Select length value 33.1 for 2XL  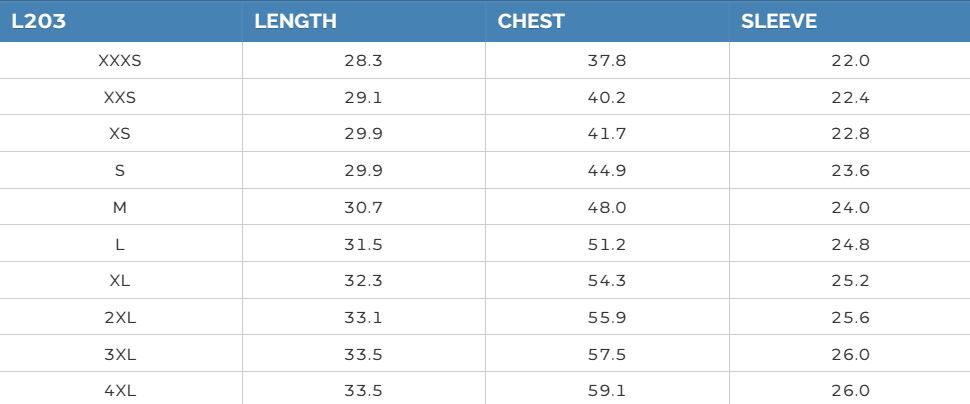click(363, 318)
